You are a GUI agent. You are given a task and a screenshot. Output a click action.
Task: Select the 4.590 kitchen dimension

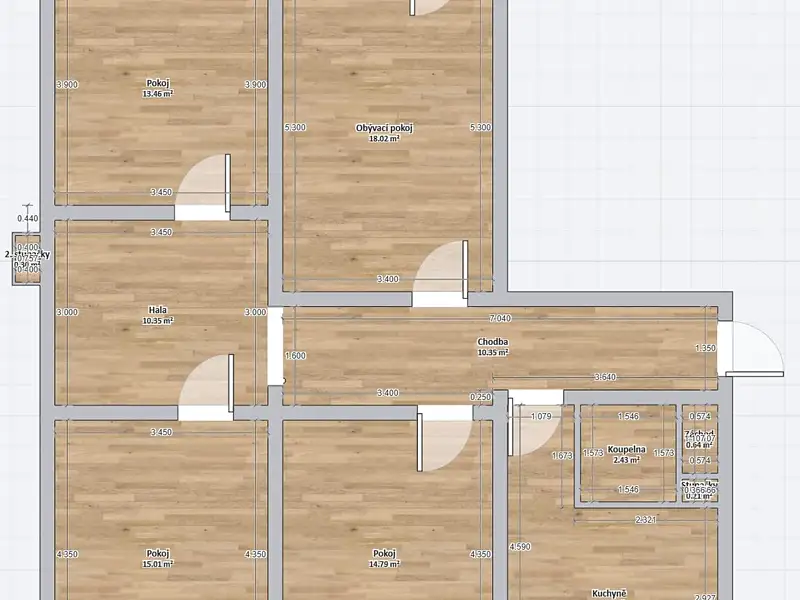pos(520,546)
